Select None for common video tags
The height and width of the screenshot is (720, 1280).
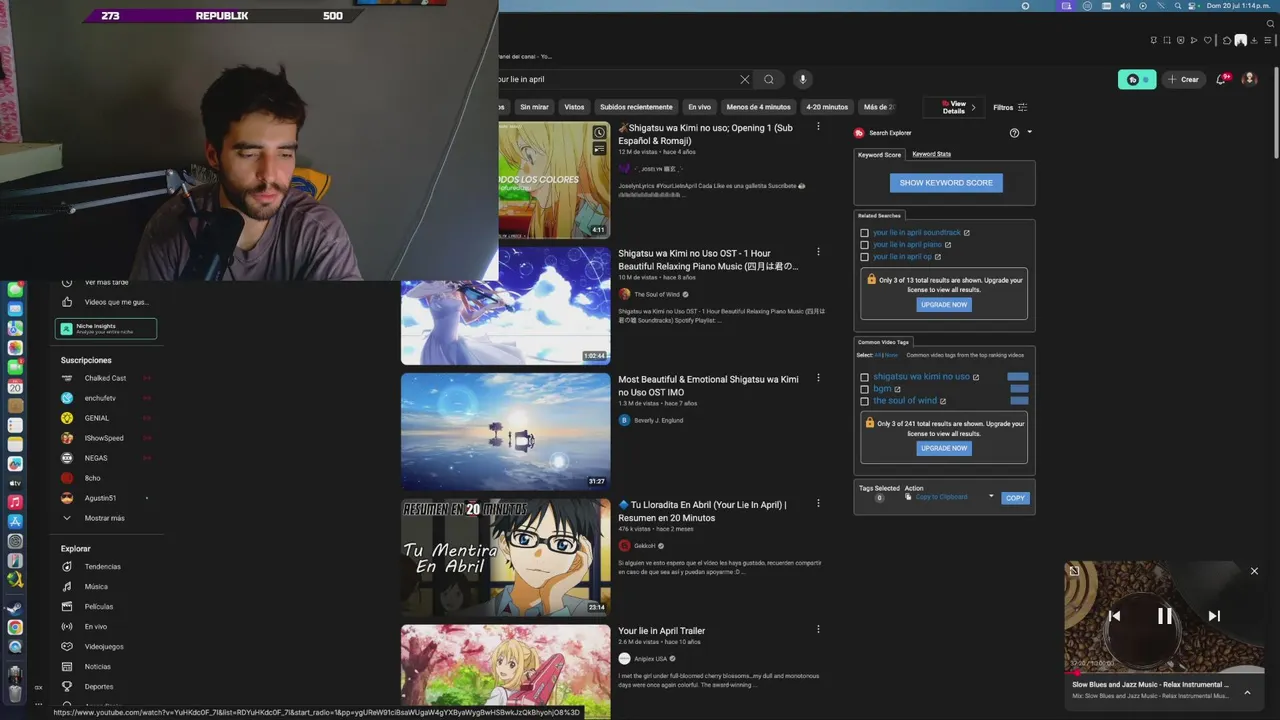pyautogui.click(x=891, y=355)
